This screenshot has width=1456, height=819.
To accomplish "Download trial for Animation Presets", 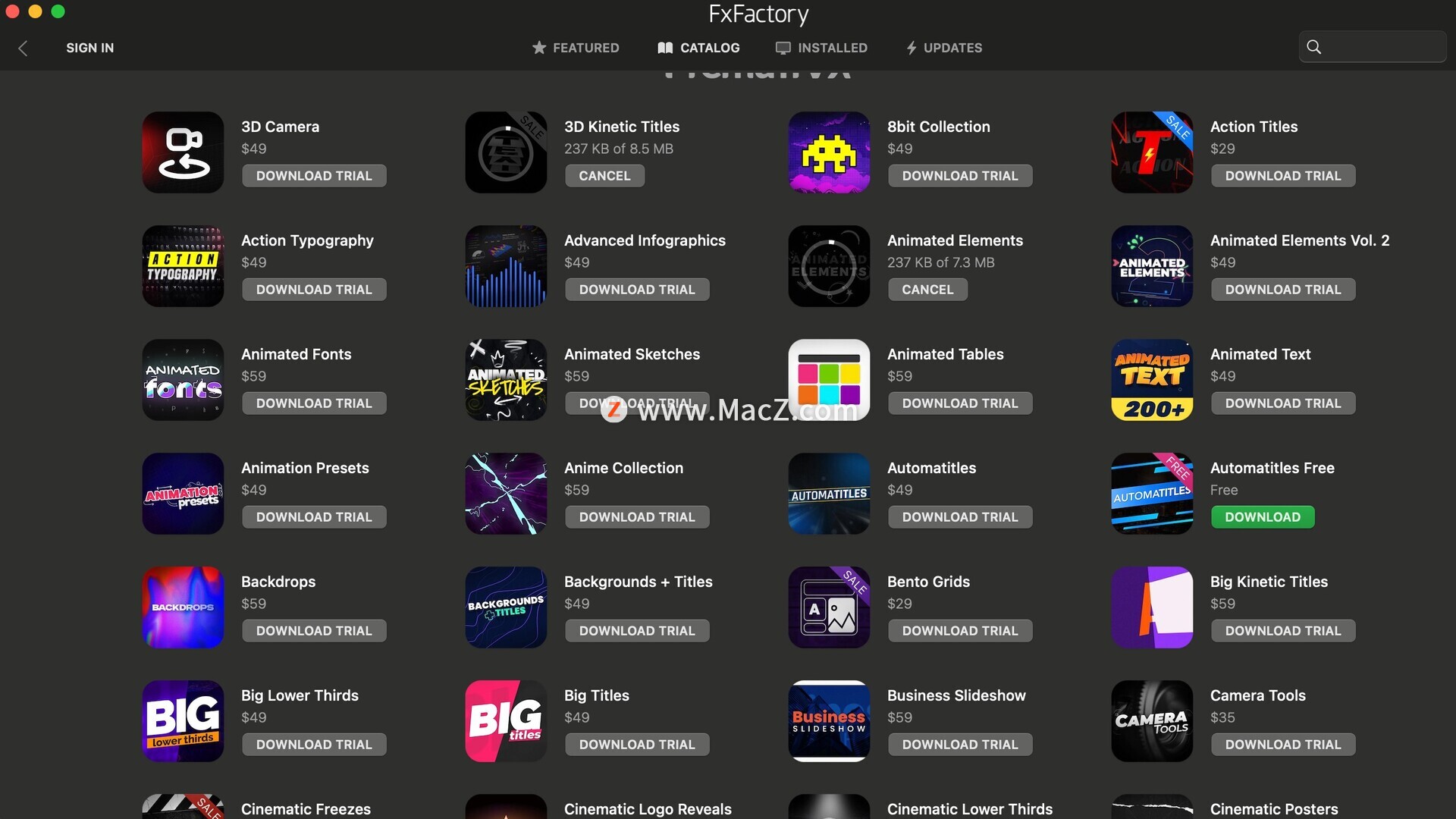I will 314,517.
